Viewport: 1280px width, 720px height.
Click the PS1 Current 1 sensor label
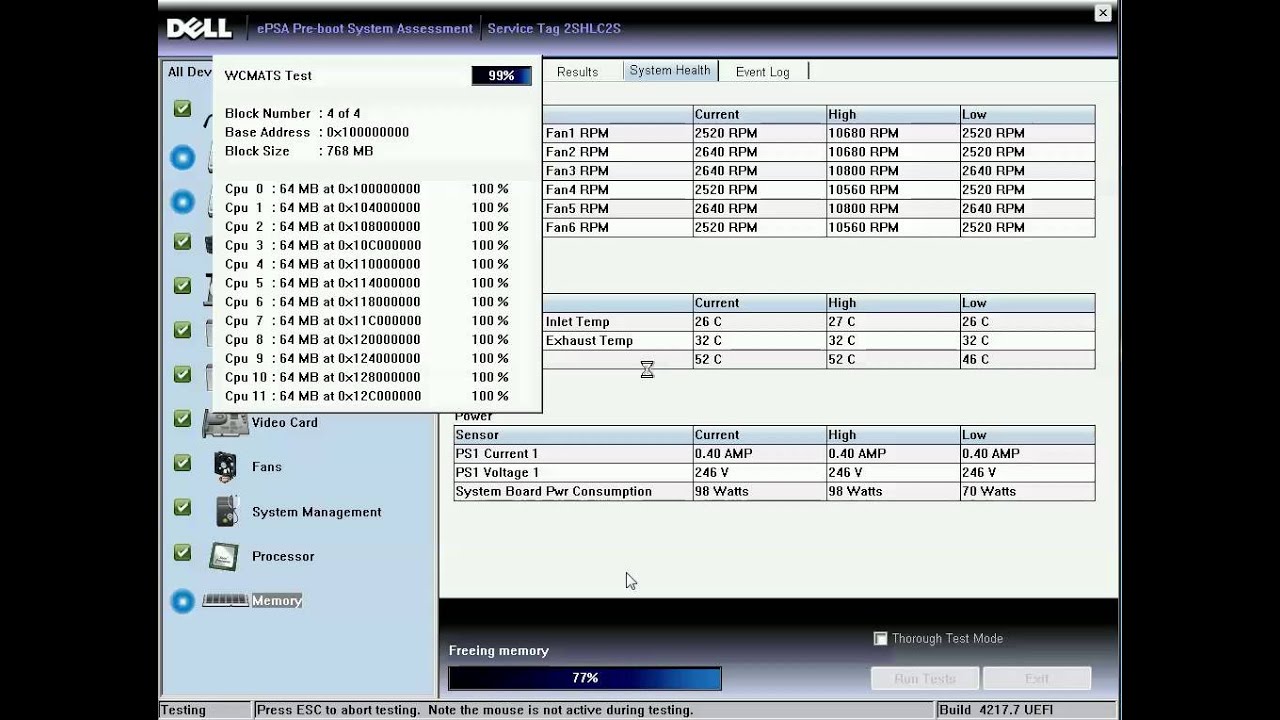tap(497, 454)
